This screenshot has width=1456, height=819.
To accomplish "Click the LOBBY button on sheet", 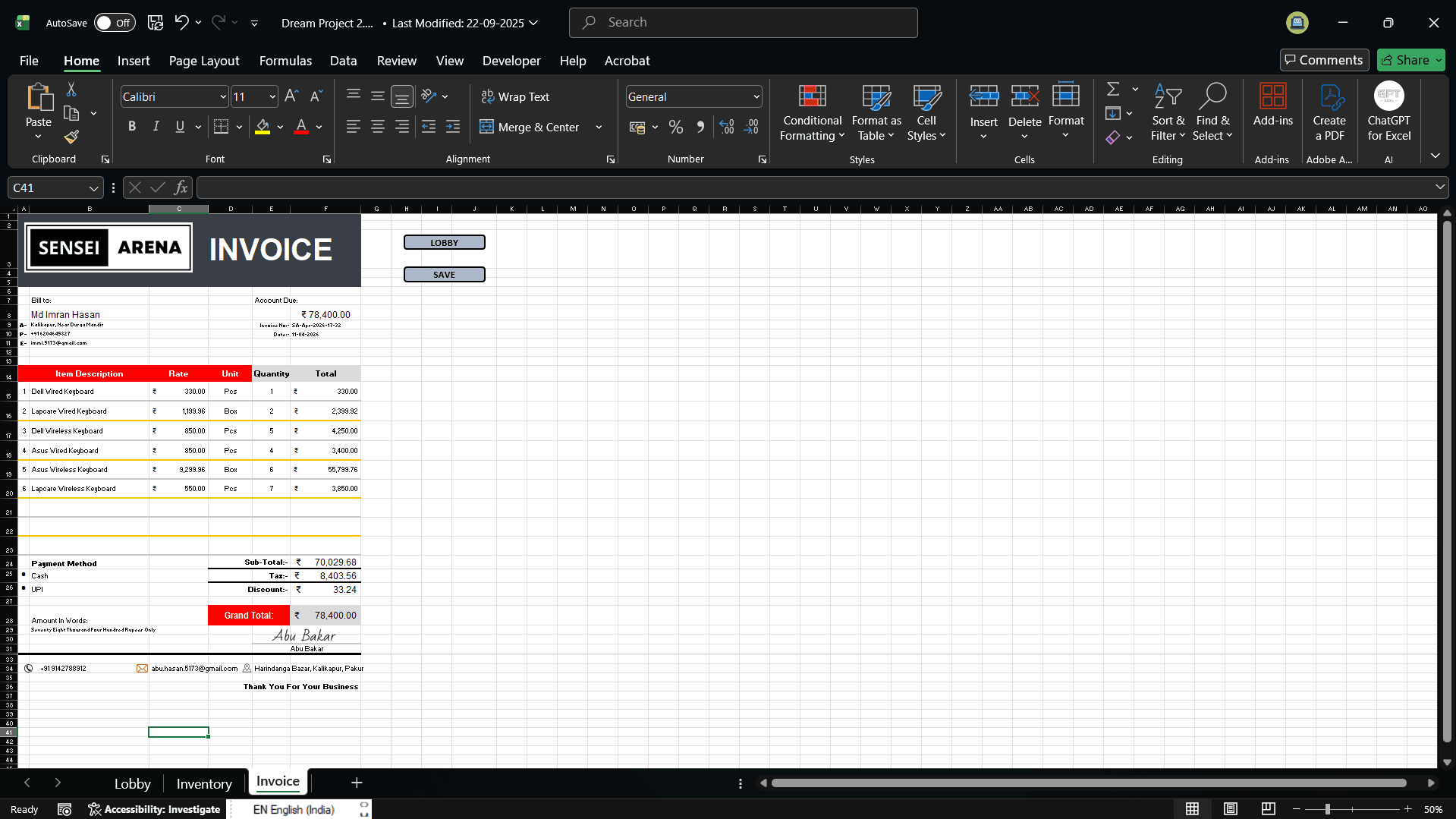I will tap(445, 243).
